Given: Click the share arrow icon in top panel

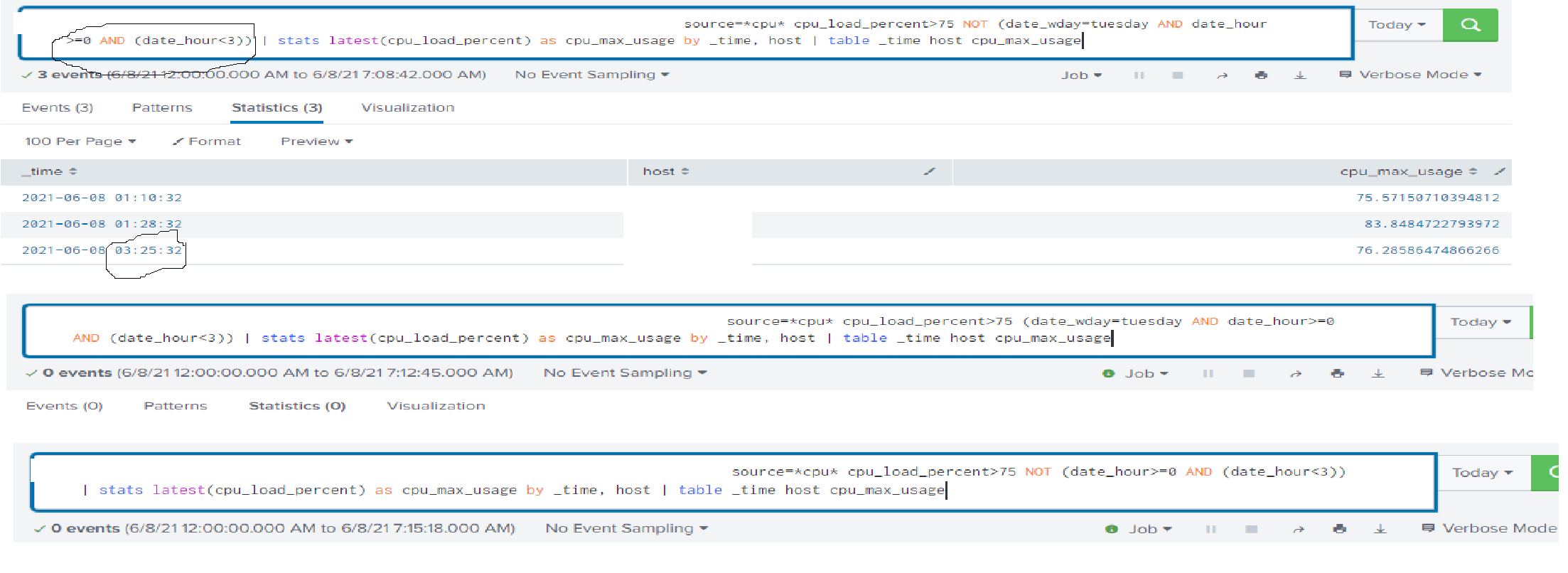Looking at the screenshot, I should (1222, 75).
